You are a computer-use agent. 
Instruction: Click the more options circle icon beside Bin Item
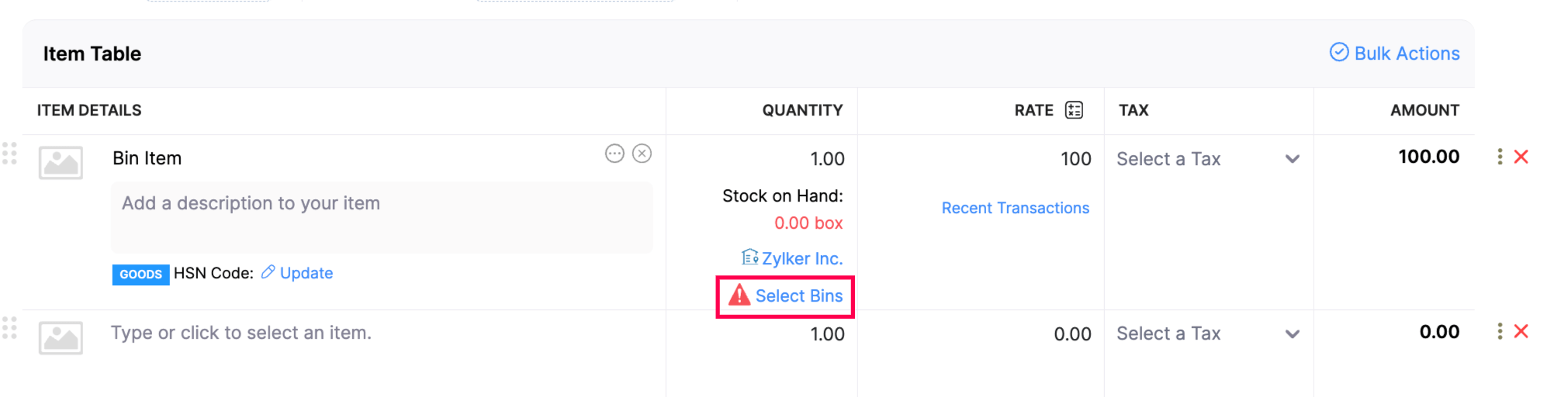coord(614,154)
